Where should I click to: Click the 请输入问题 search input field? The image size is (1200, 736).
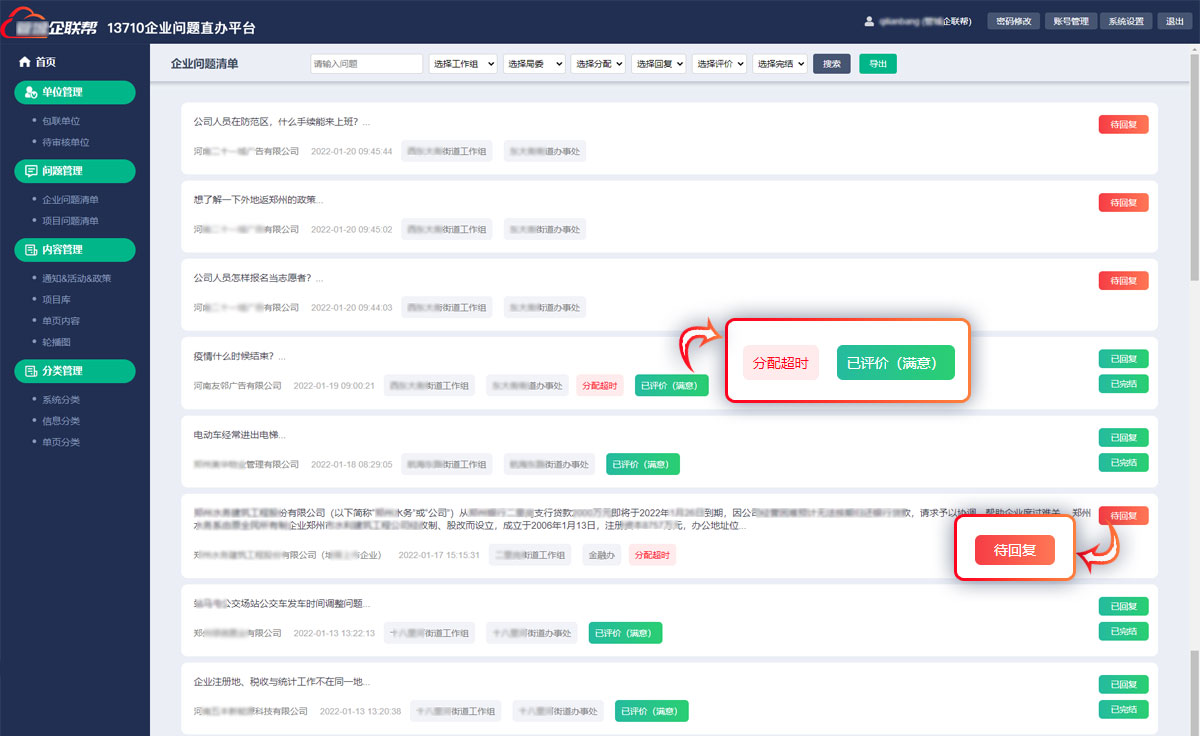pos(366,64)
